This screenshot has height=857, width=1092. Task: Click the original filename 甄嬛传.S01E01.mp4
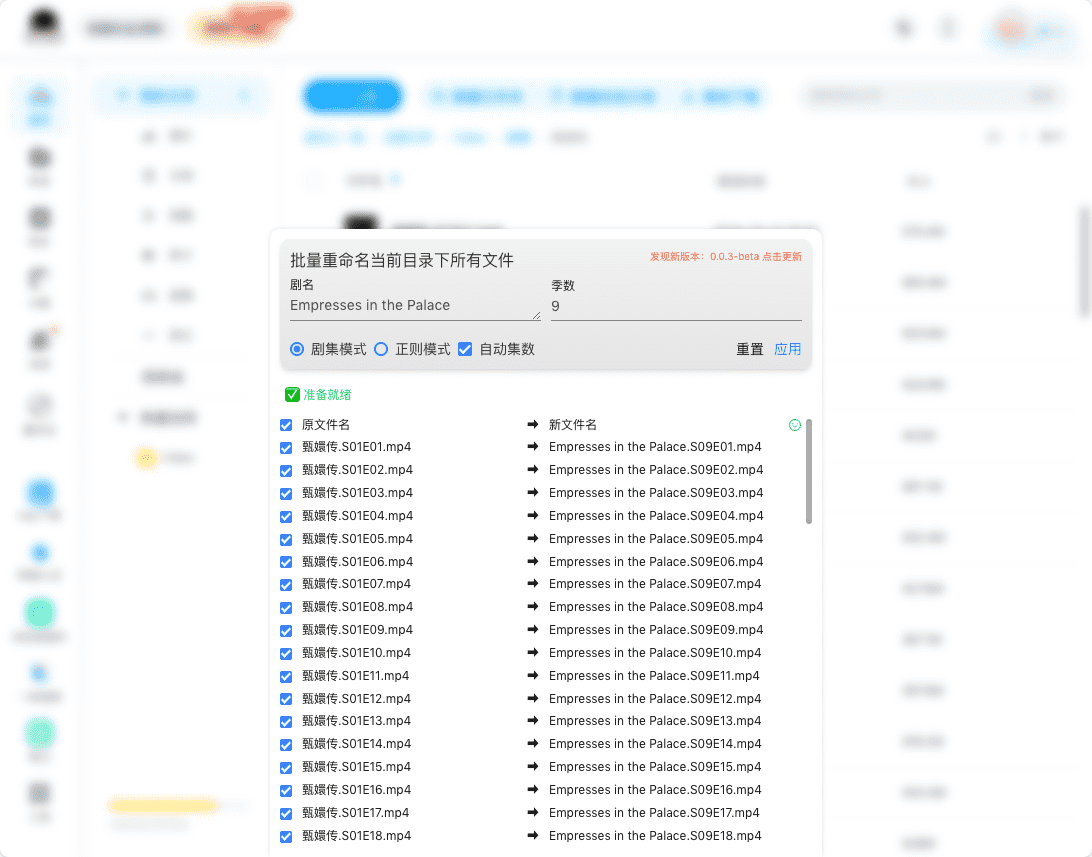pos(357,447)
